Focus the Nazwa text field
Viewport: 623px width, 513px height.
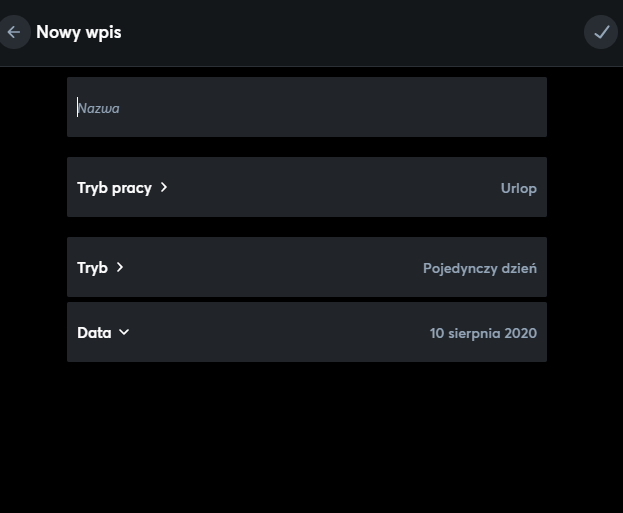[x=300, y=108]
